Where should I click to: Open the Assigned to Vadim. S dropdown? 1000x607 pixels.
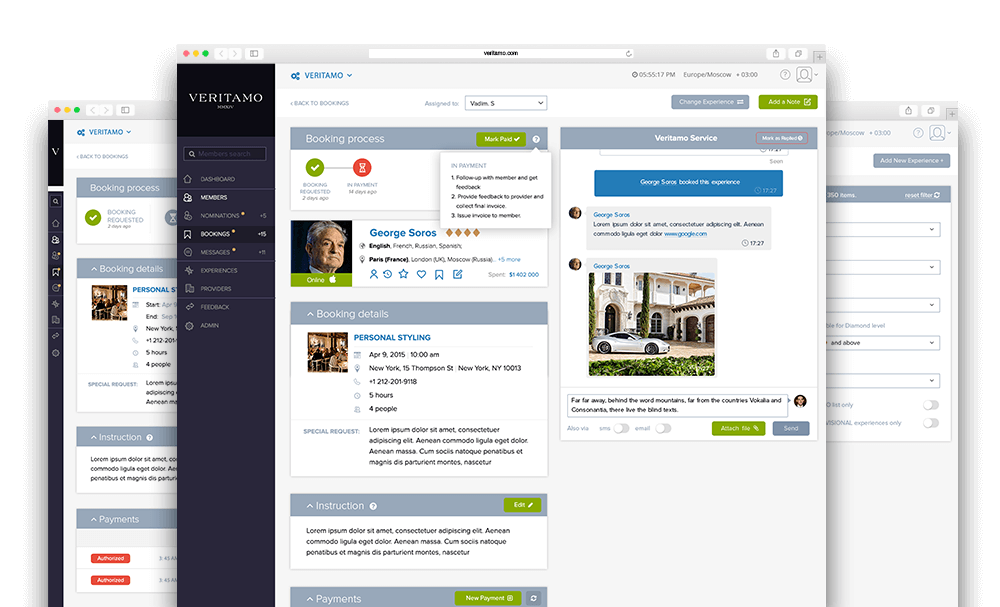click(506, 102)
